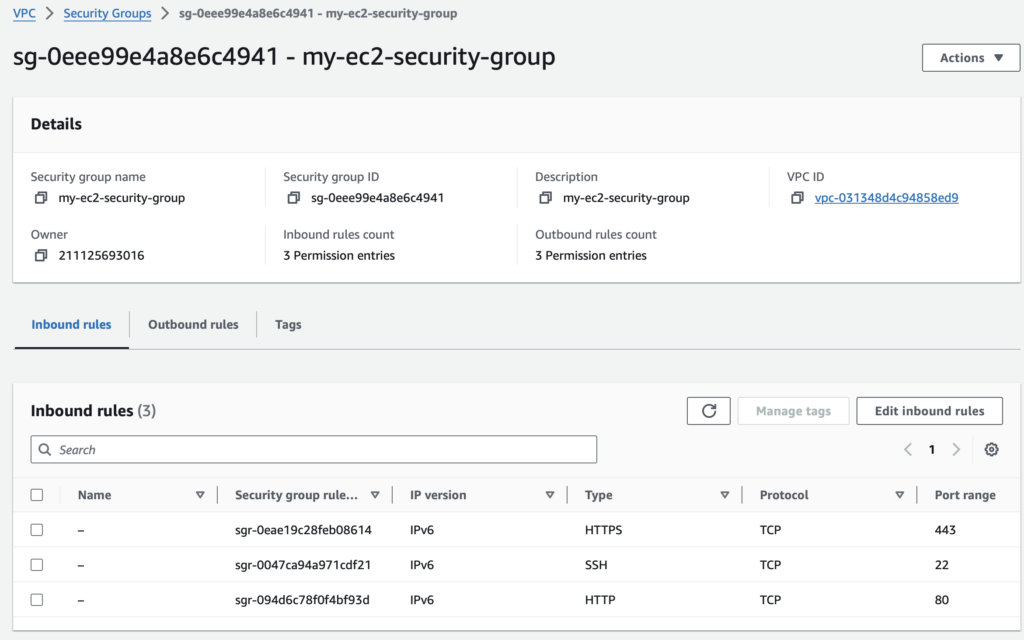1024x640 pixels.
Task: Open the vpc-031348d4c94858ed9 link
Action: (x=886, y=198)
